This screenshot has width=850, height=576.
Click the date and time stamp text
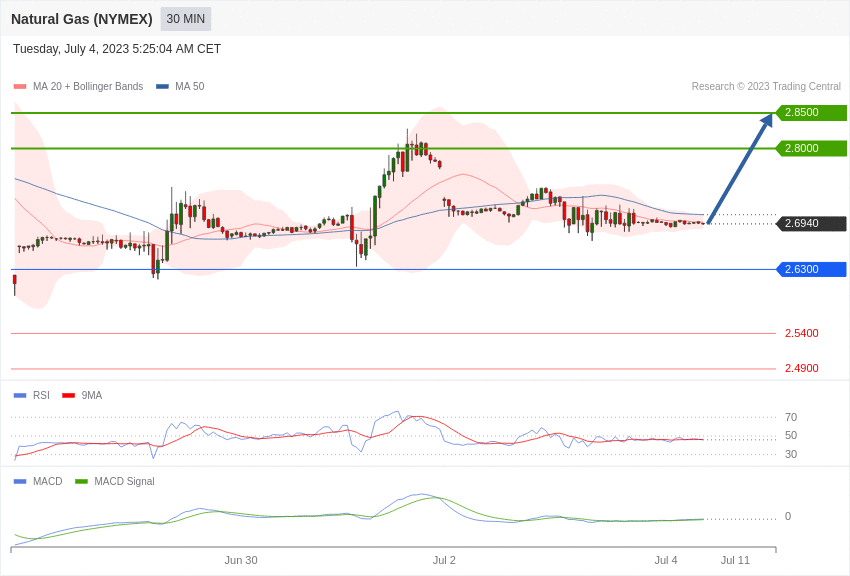pyautogui.click(x=117, y=49)
